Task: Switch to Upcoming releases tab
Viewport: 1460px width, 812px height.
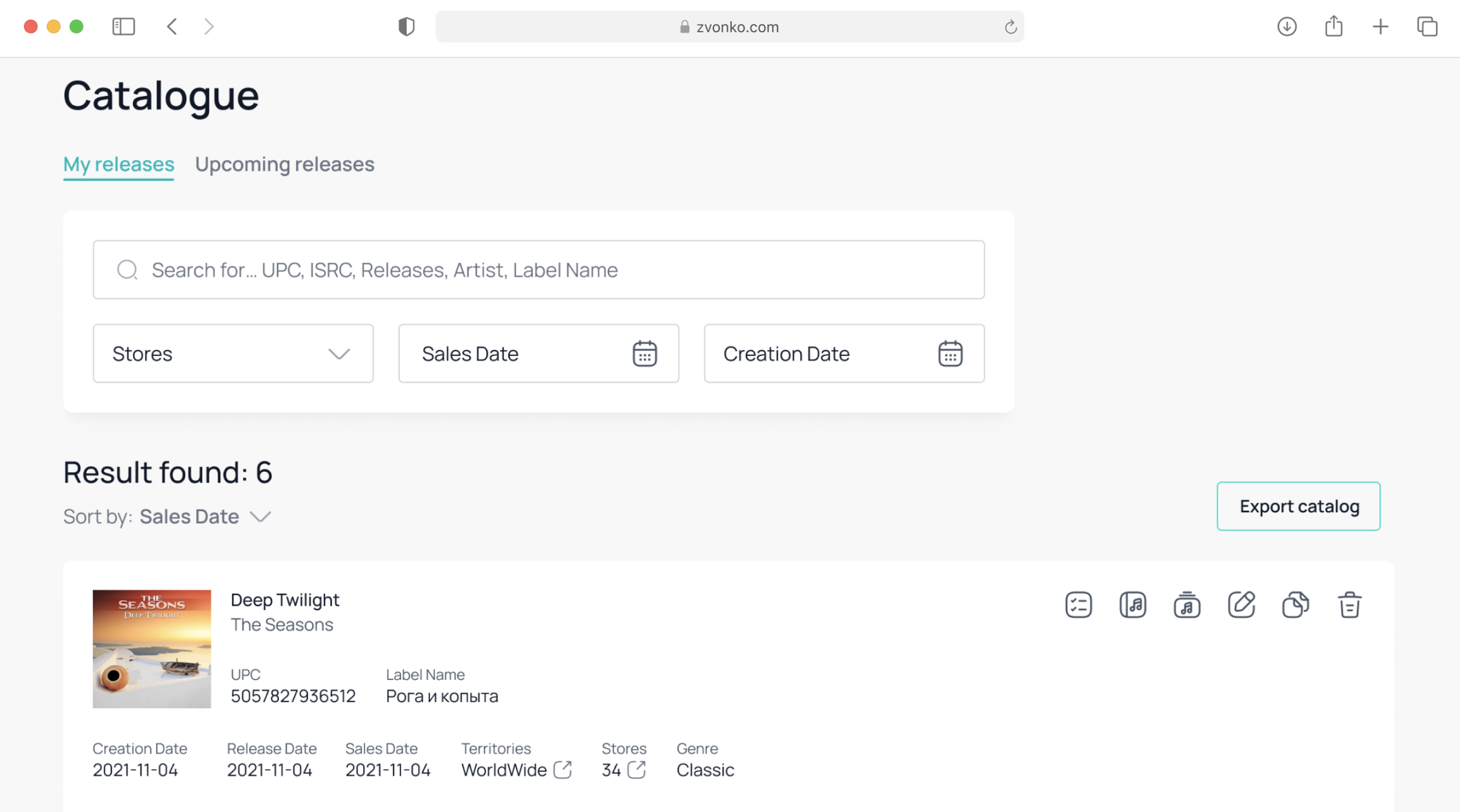Action: [x=285, y=164]
